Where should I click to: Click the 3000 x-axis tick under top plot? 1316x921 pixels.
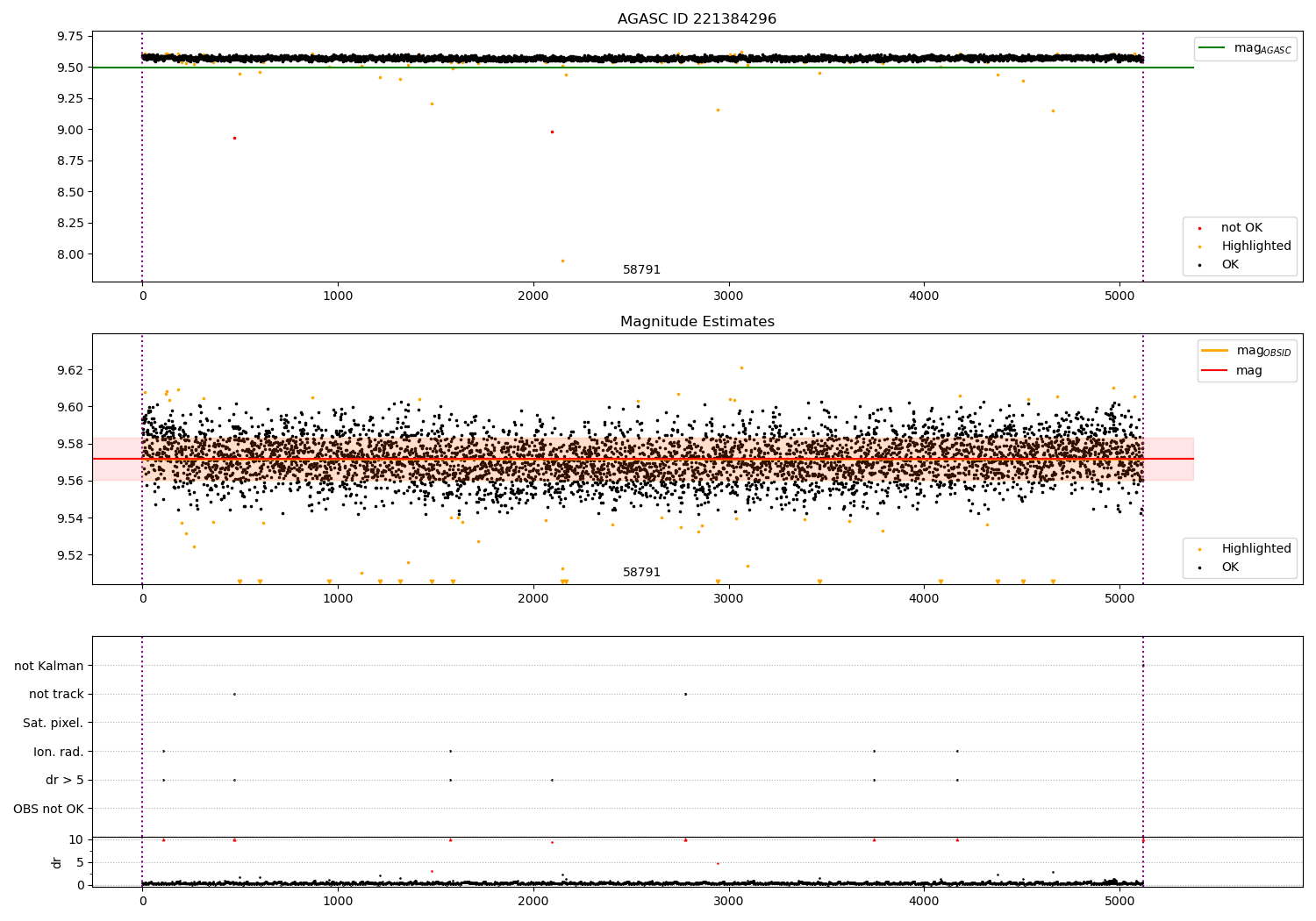[729, 296]
